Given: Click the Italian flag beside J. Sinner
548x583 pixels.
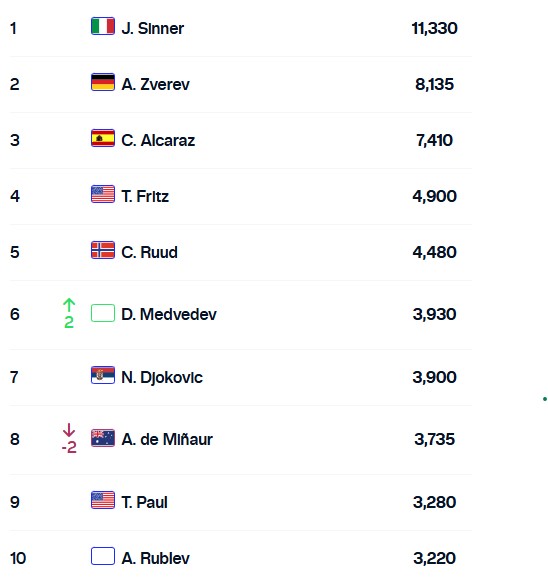Looking at the screenshot, I should point(103,26).
